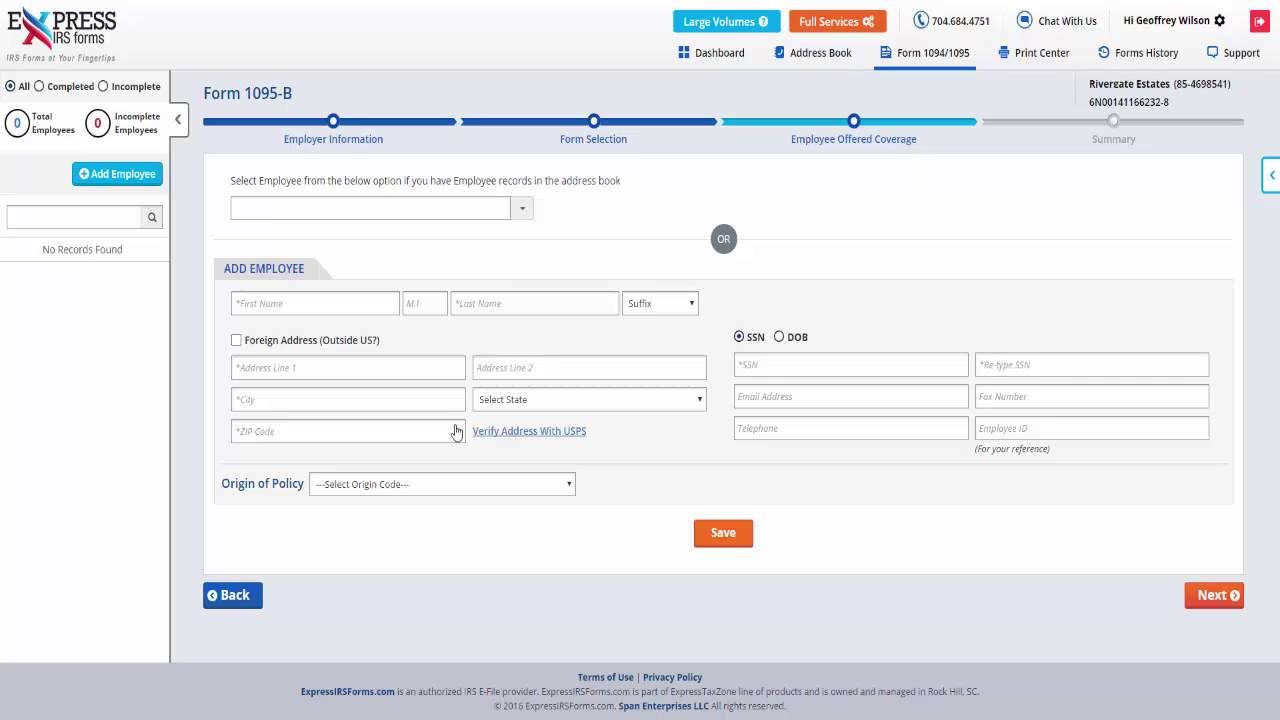The height and width of the screenshot is (720, 1280).
Task: Click the ZIP Code field
Action: (348, 431)
